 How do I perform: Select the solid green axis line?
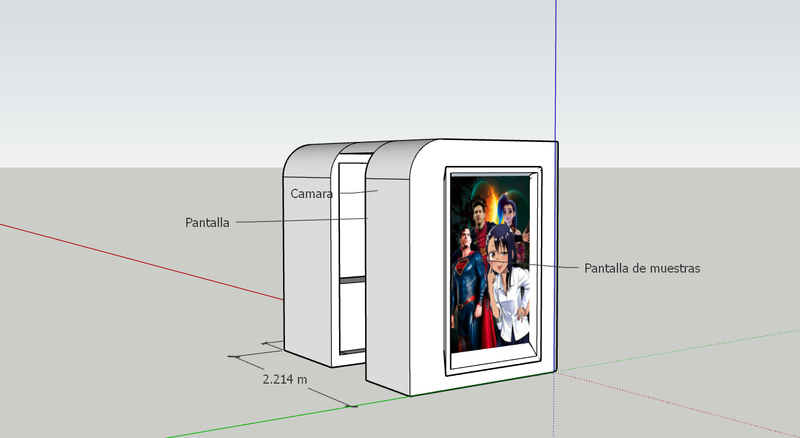tap(286, 417)
